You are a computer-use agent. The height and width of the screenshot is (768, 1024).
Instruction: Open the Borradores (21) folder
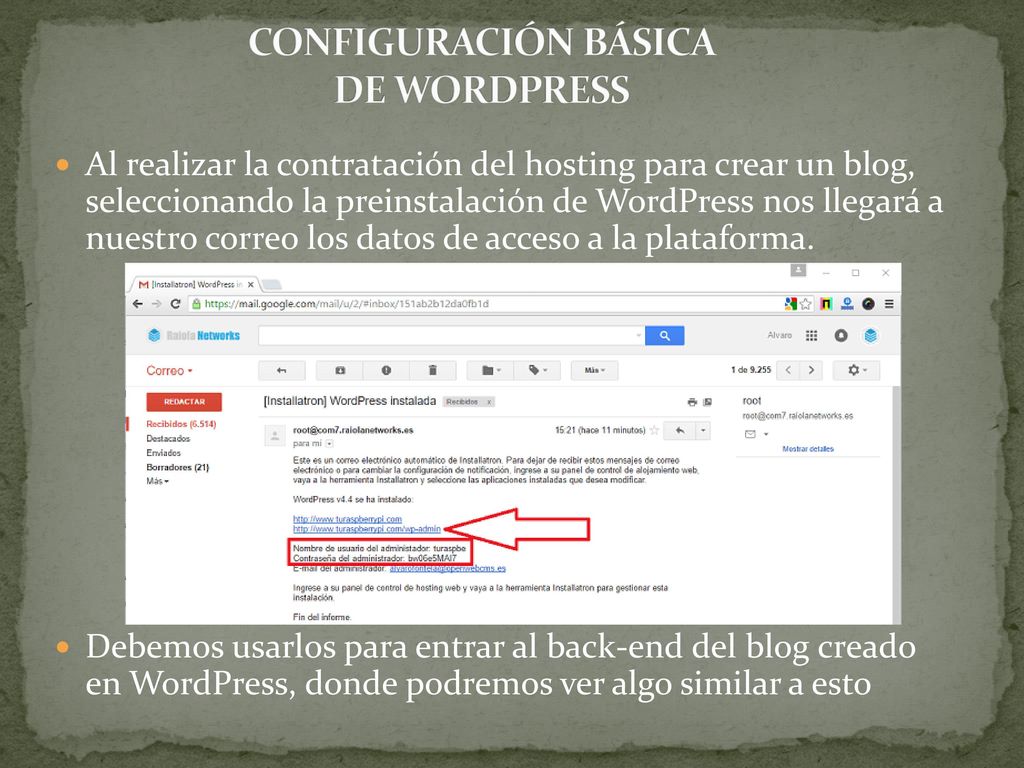coord(178,467)
